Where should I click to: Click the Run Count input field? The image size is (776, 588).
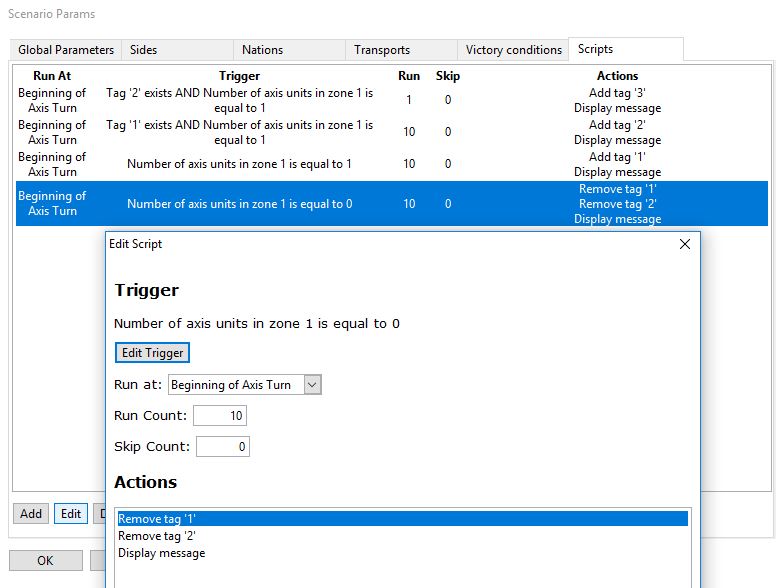point(220,416)
